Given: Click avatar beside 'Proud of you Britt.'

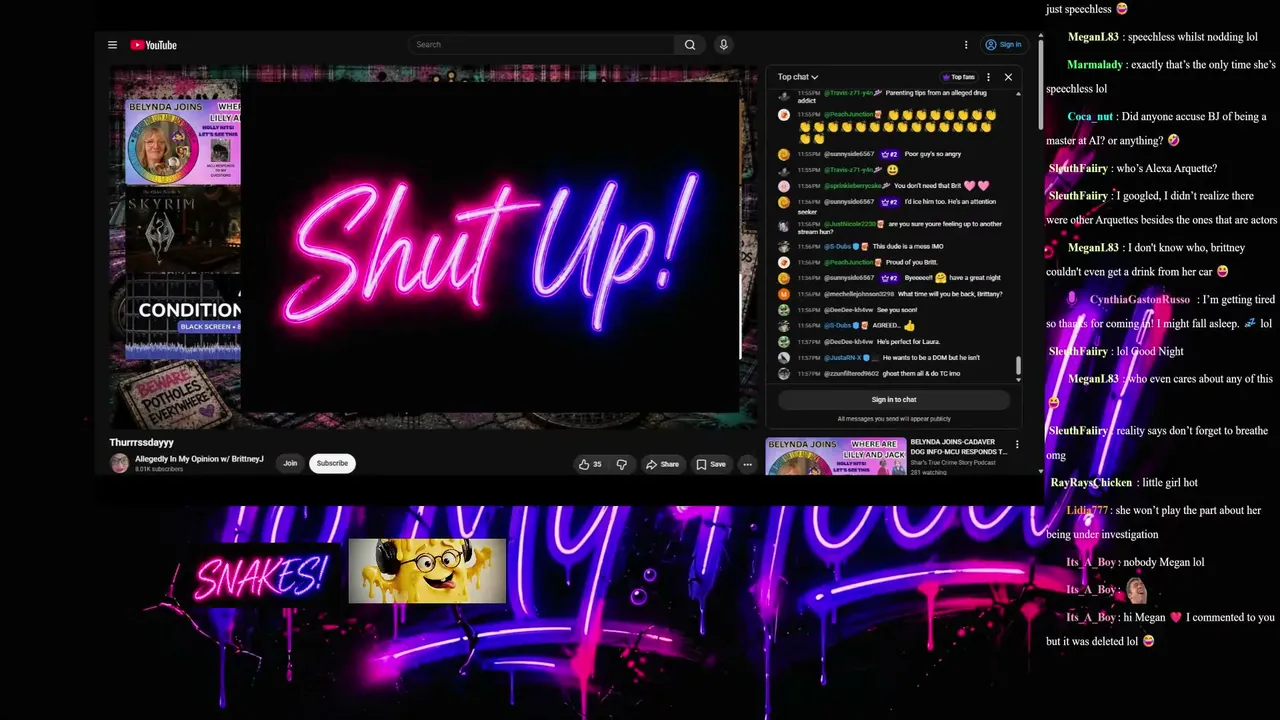Looking at the screenshot, I should tap(784, 262).
